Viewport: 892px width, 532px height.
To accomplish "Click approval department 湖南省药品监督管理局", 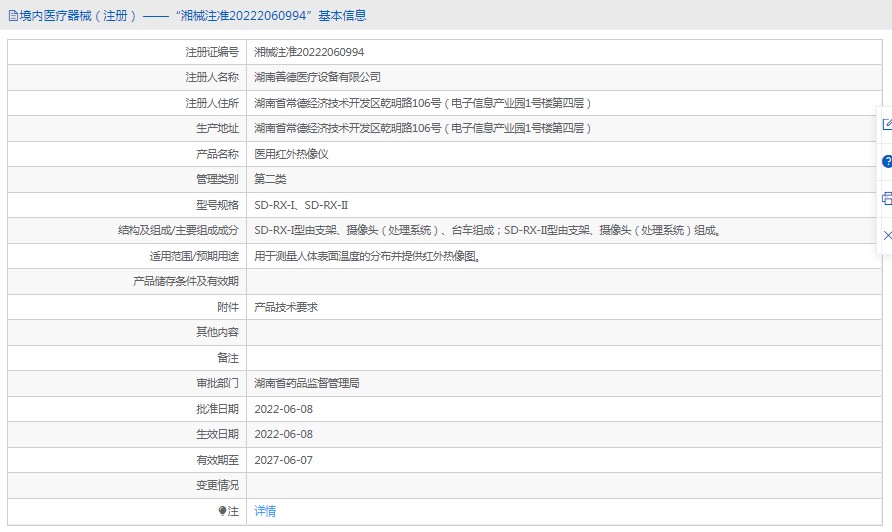I will click(x=307, y=383).
